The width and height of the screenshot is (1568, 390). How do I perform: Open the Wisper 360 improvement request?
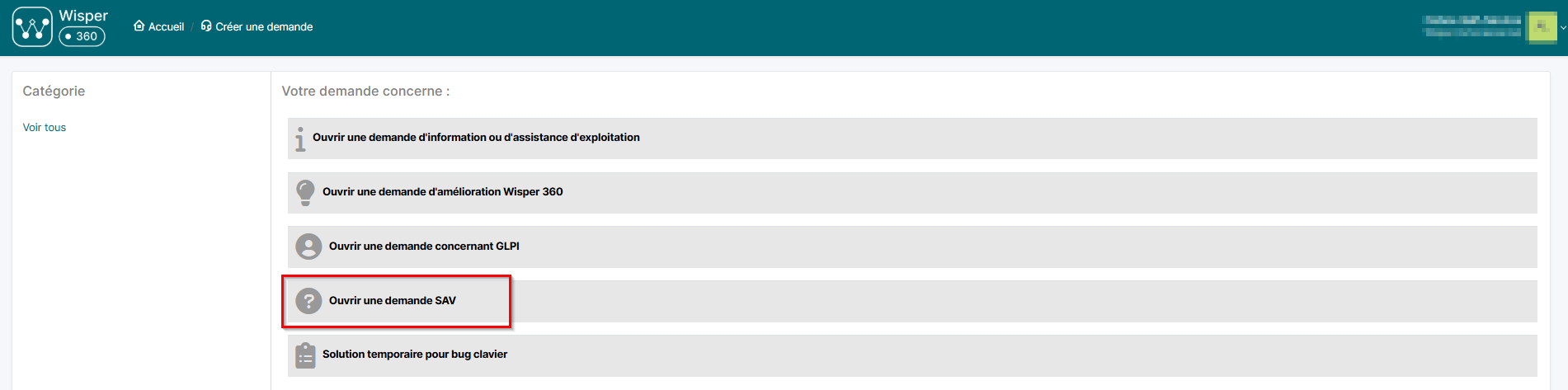tap(912, 193)
